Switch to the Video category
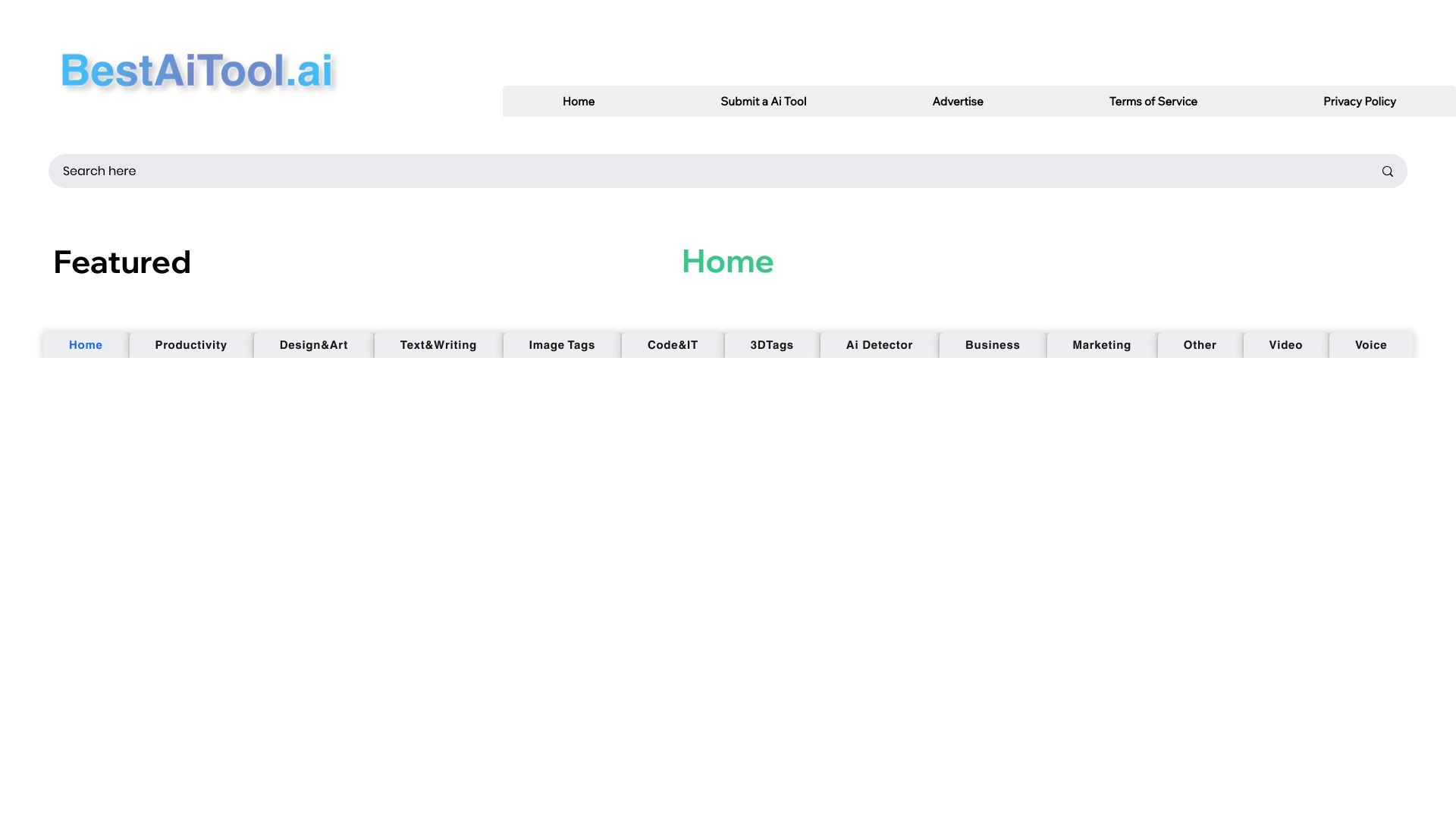Screen dimensions: 1456x819 tap(1285, 345)
